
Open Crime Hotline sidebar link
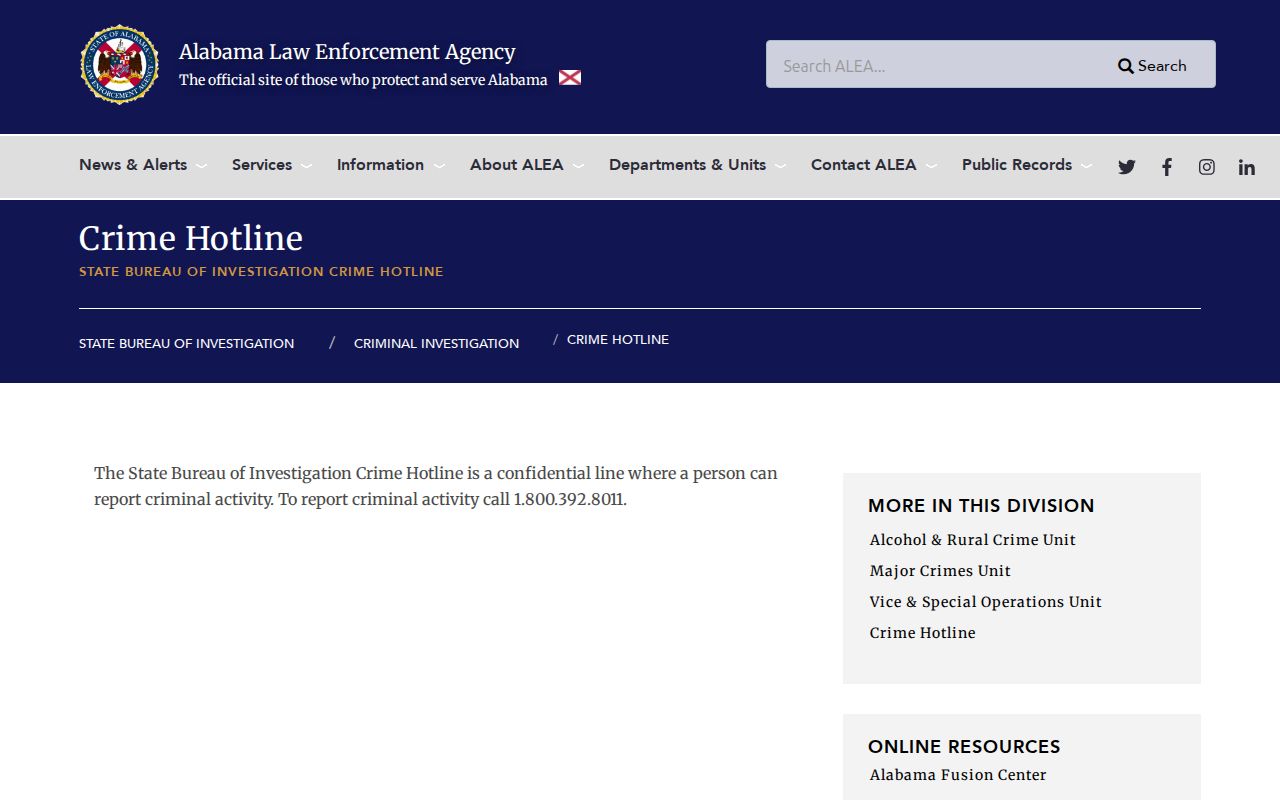tap(923, 633)
